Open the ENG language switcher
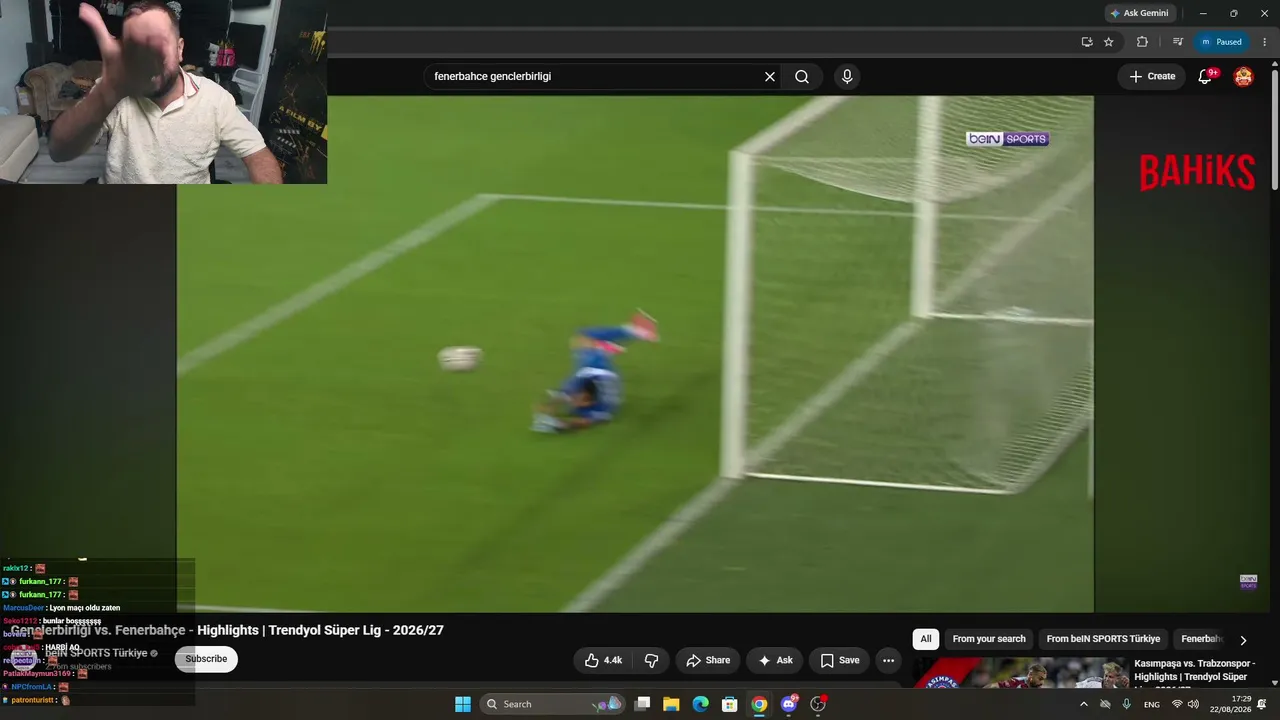This screenshot has width=1280, height=720. (1152, 704)
